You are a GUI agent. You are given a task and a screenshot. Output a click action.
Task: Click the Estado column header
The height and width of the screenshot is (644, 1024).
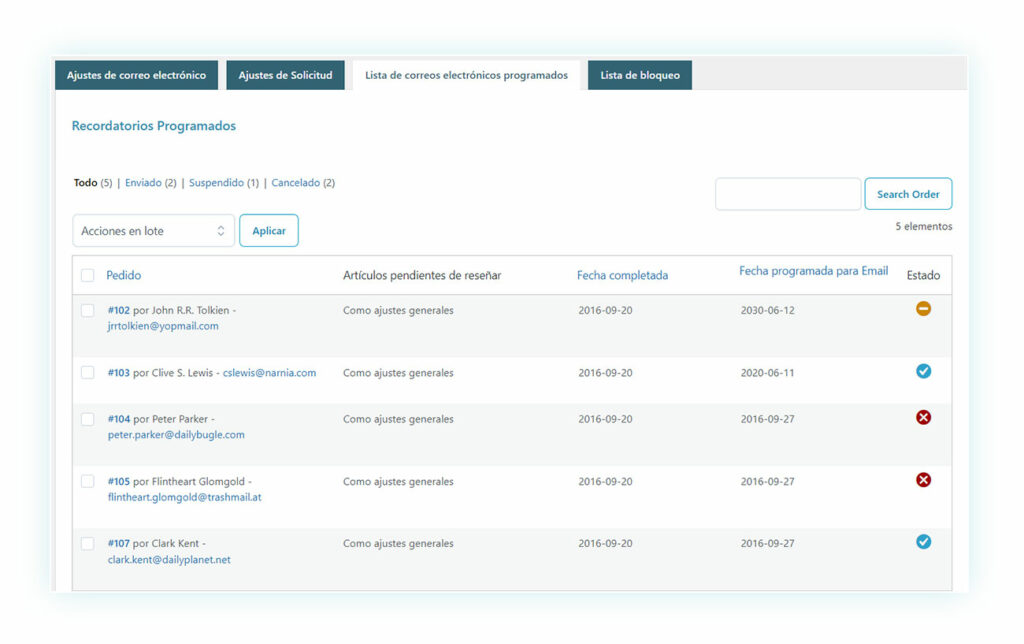tap(923, 275)
